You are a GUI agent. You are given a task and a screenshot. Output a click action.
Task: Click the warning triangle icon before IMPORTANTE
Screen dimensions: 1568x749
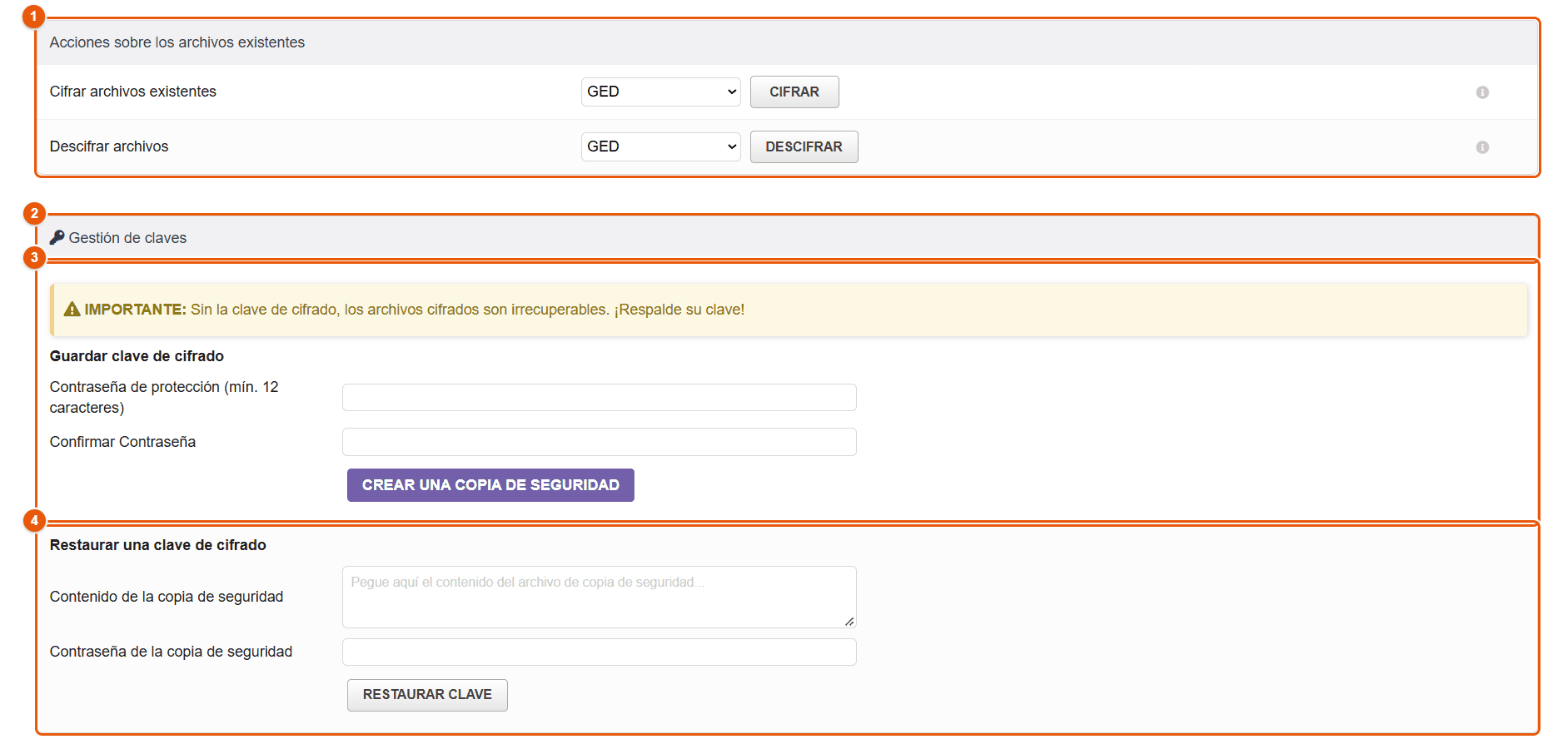click(72, 310)
